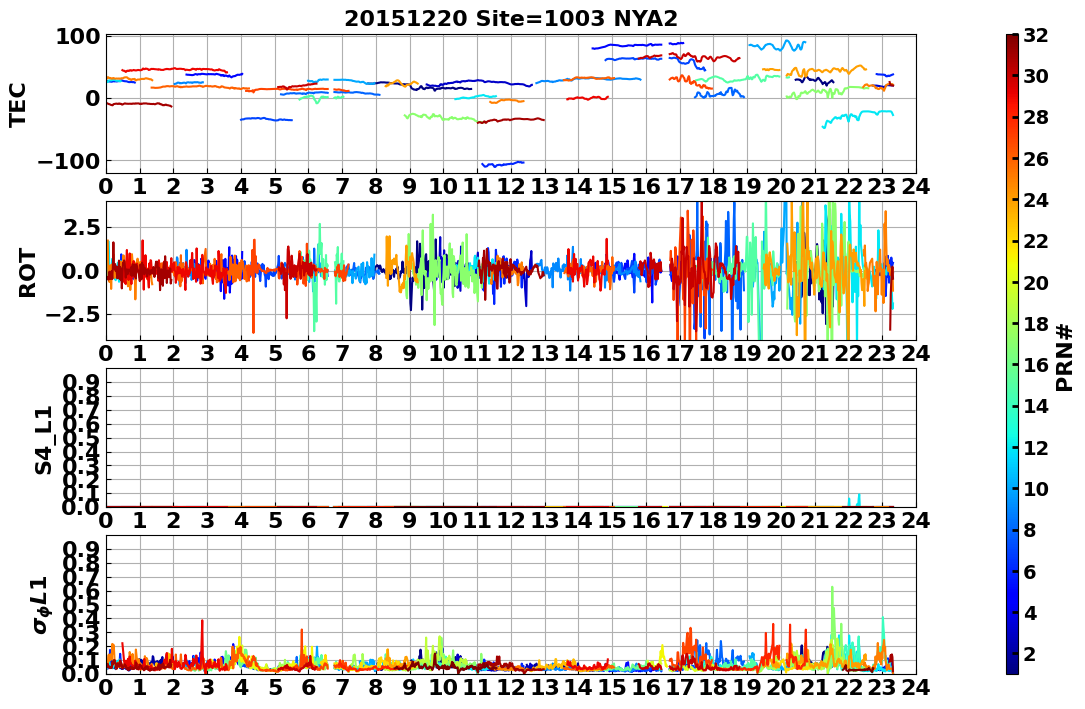The width and height of the screenshot is (1085, 709).
Task: Click the plot title "20151220 Site=1003 NYA2"
Action: click(x=511, y=18)
